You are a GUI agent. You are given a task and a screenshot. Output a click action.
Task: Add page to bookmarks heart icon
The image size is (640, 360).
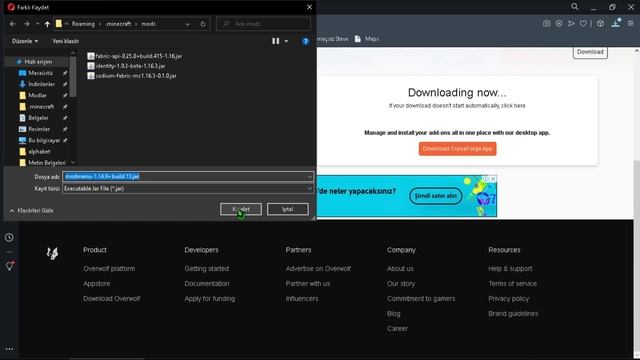tap(583, 24)
